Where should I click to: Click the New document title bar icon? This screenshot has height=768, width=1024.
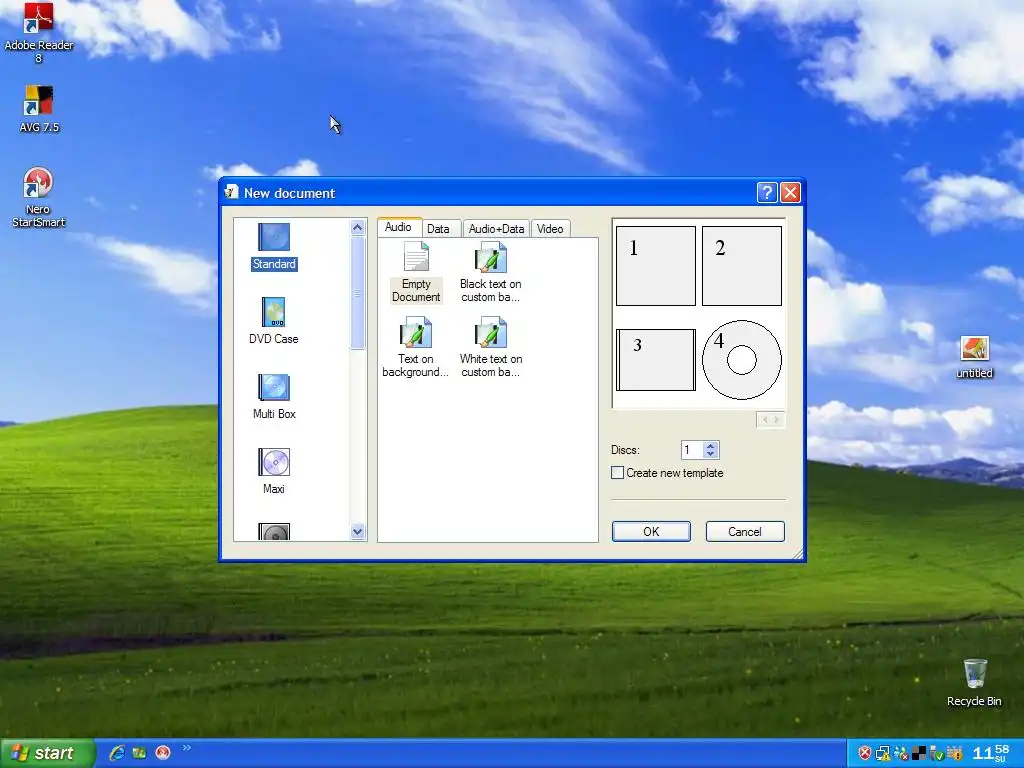pyautogui.click(x=231, y=192)
